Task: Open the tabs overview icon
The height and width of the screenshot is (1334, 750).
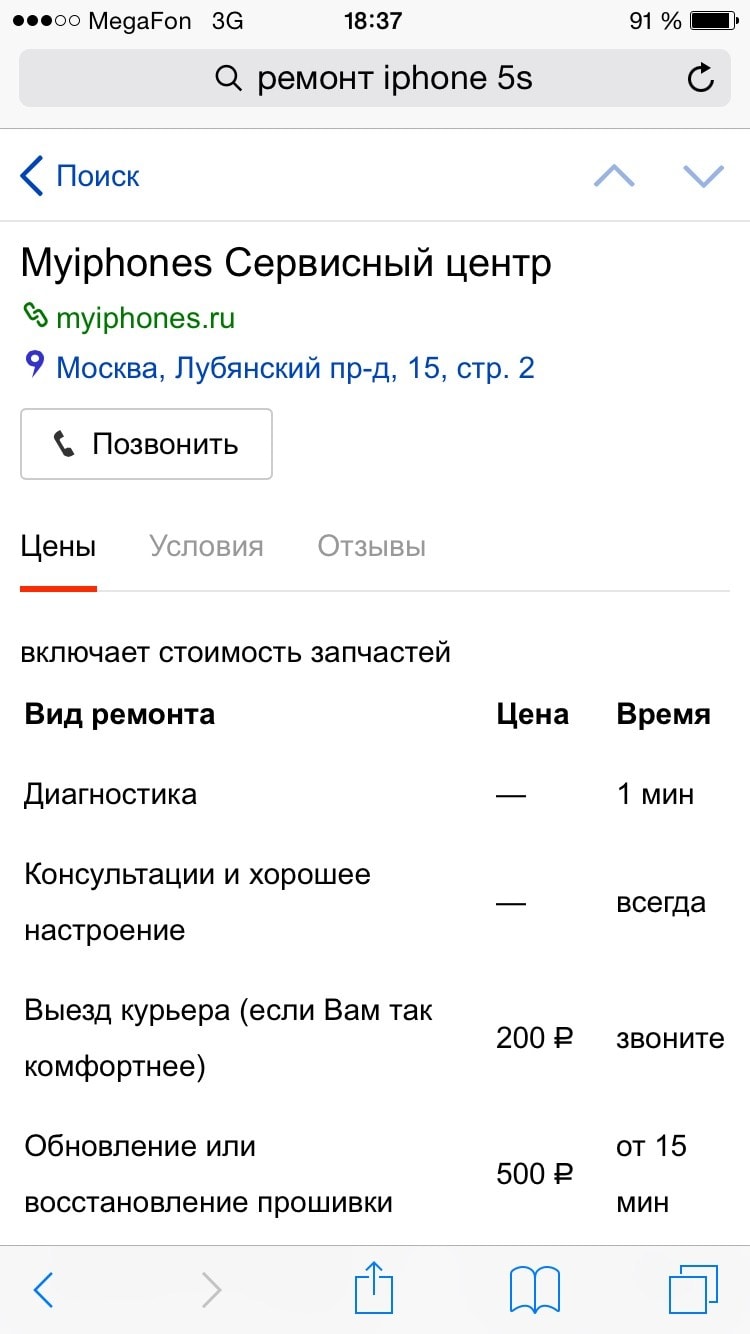Action: click(692, 1289)
